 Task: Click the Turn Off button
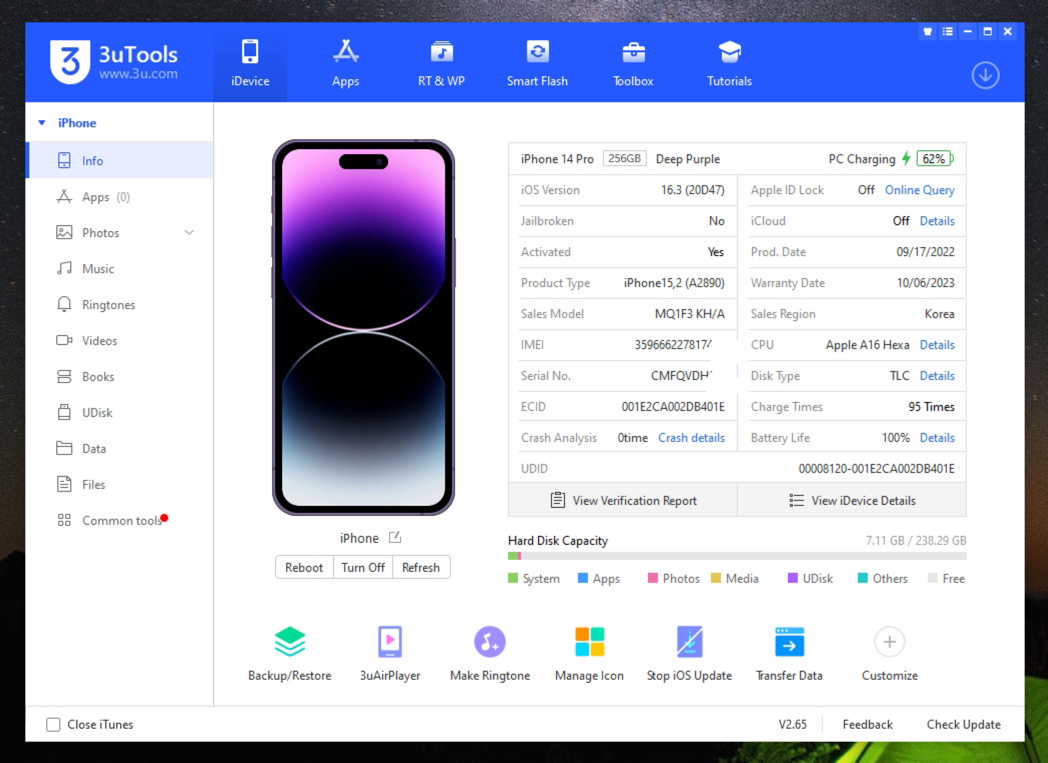363,567
